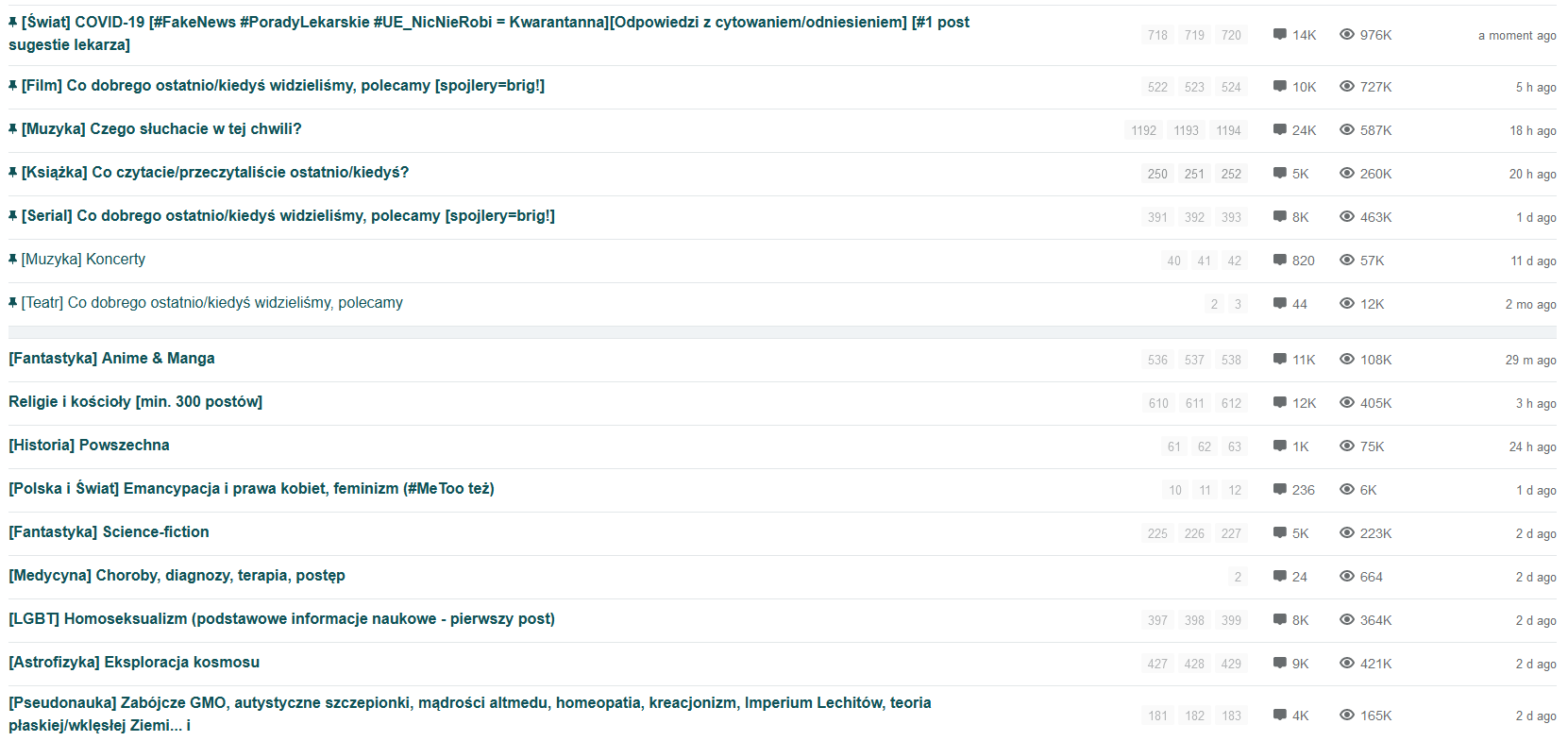Viewport: 1568px width, 741px height.
Task: Open Religie i kościoły topic
Action: pos(135,401)
